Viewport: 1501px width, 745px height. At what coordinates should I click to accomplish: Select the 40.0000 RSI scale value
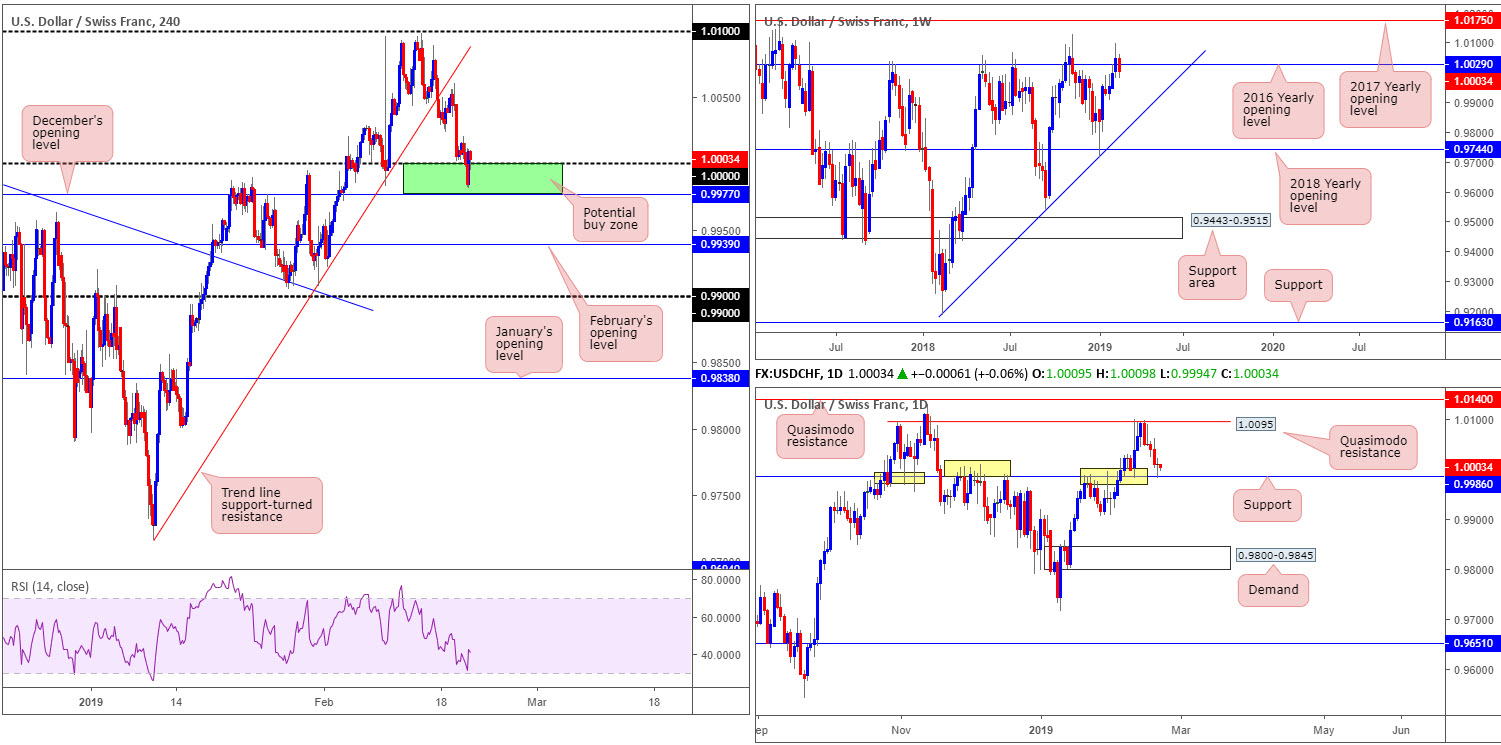(719, 655)
